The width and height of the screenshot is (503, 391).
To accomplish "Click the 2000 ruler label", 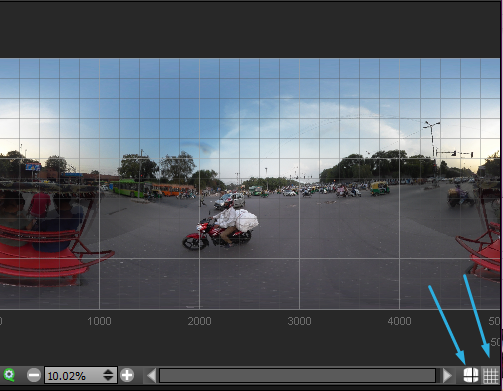I will (x=199, y=321).
